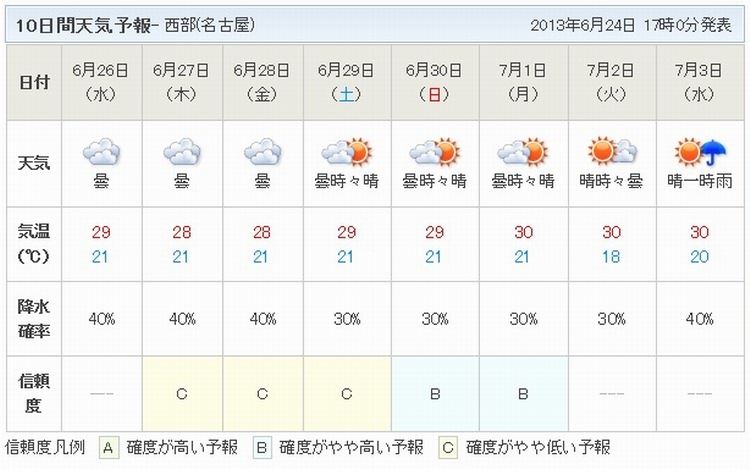Image resolution: width=750 pixels, height=470 pixels.
Task: Click the cloudy-sunny icon for July 1
Action: tap(523, 152)
